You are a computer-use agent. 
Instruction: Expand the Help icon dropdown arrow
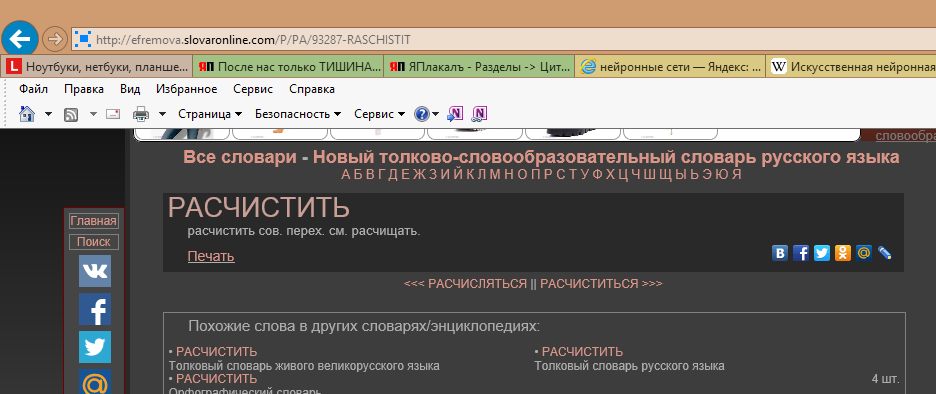(435, 114)
